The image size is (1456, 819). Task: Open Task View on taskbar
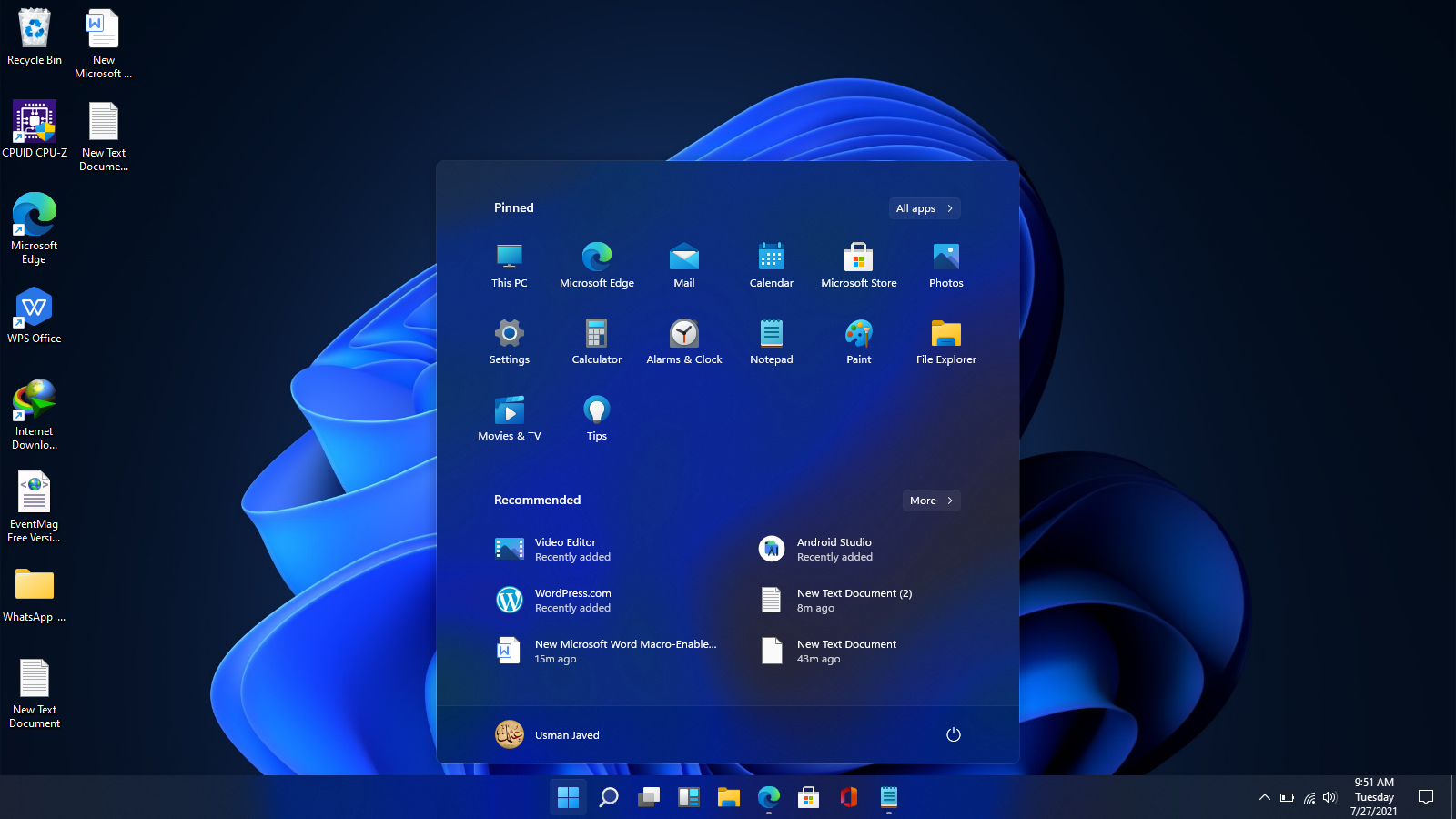[649, 798]
